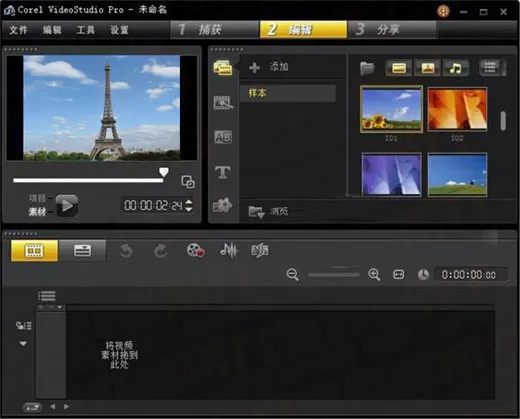Toggle show videos filter in library
520x419 pixels.
(399, 68)
